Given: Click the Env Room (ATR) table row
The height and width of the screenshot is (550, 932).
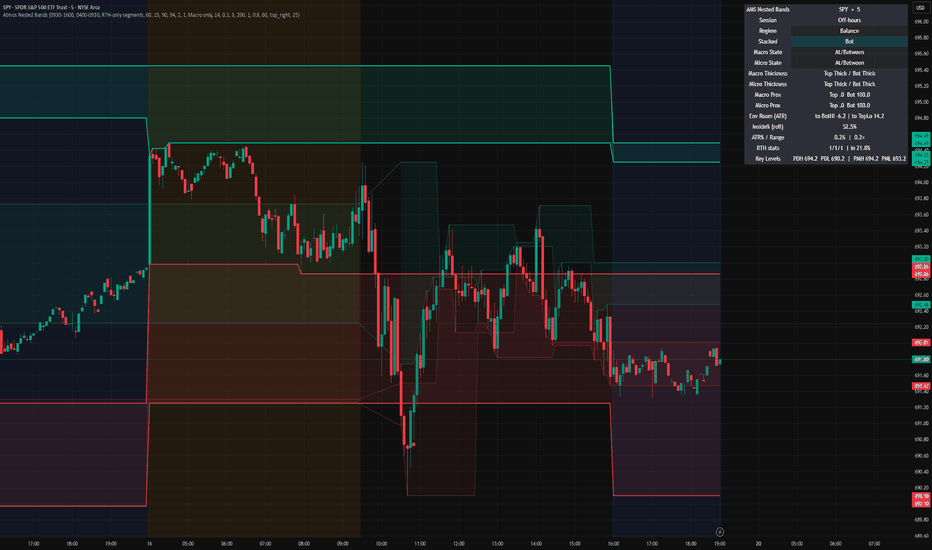Looking at the screenshot, I should pos(826,116).
